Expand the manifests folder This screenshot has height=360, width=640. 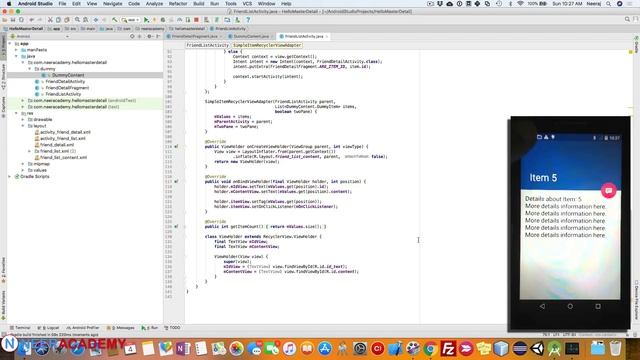pyautogui.click(x=16, y=50)
